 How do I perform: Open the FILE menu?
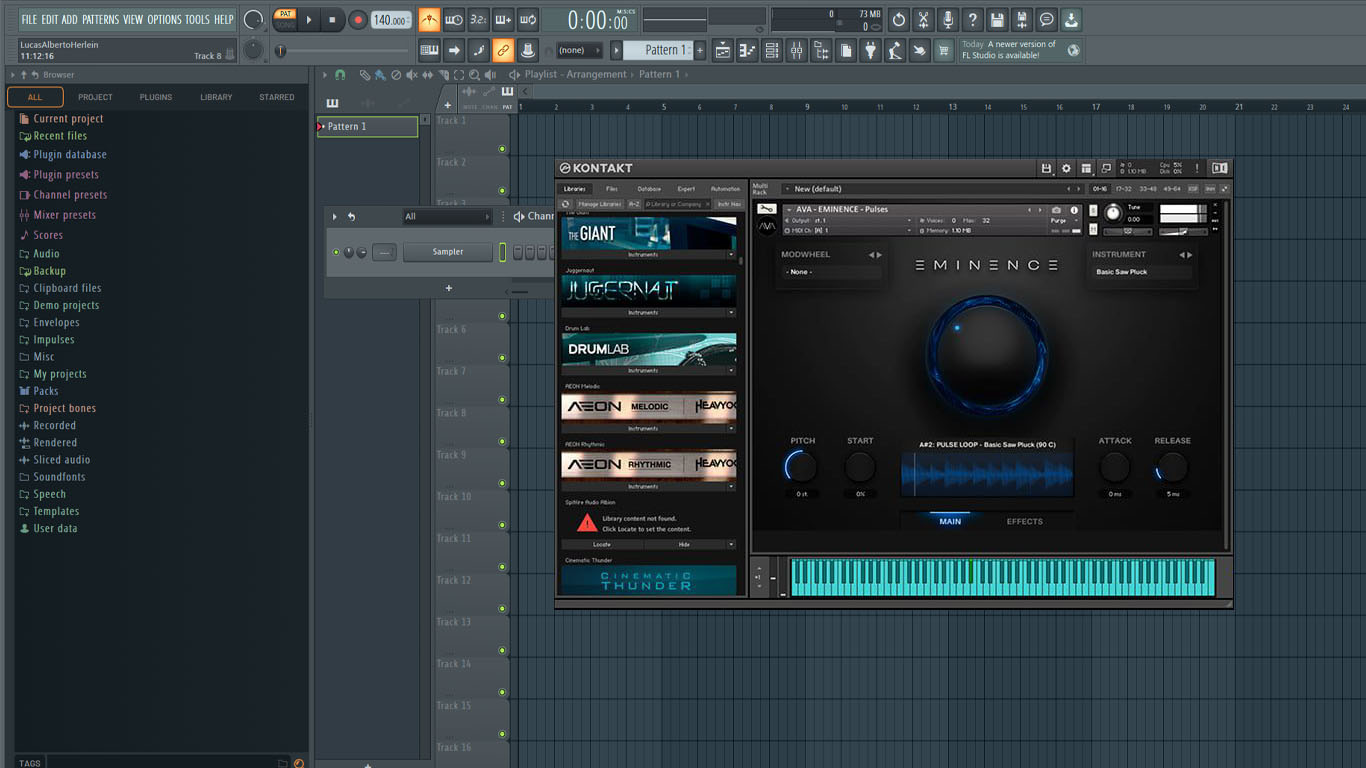[x=29, y=19]
